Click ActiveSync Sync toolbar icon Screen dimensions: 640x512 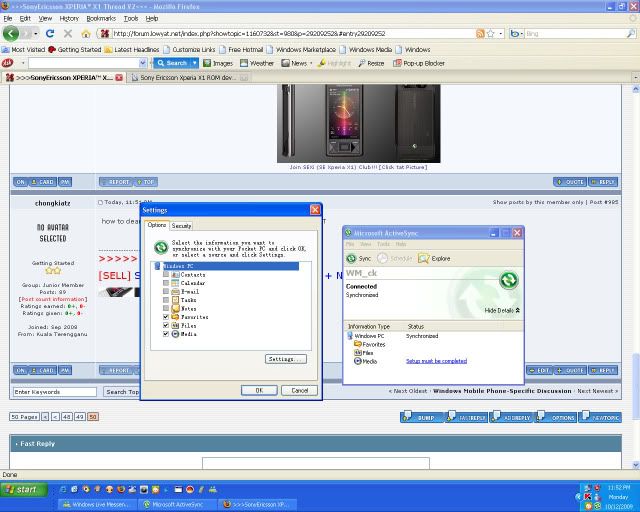coord(359,258)
